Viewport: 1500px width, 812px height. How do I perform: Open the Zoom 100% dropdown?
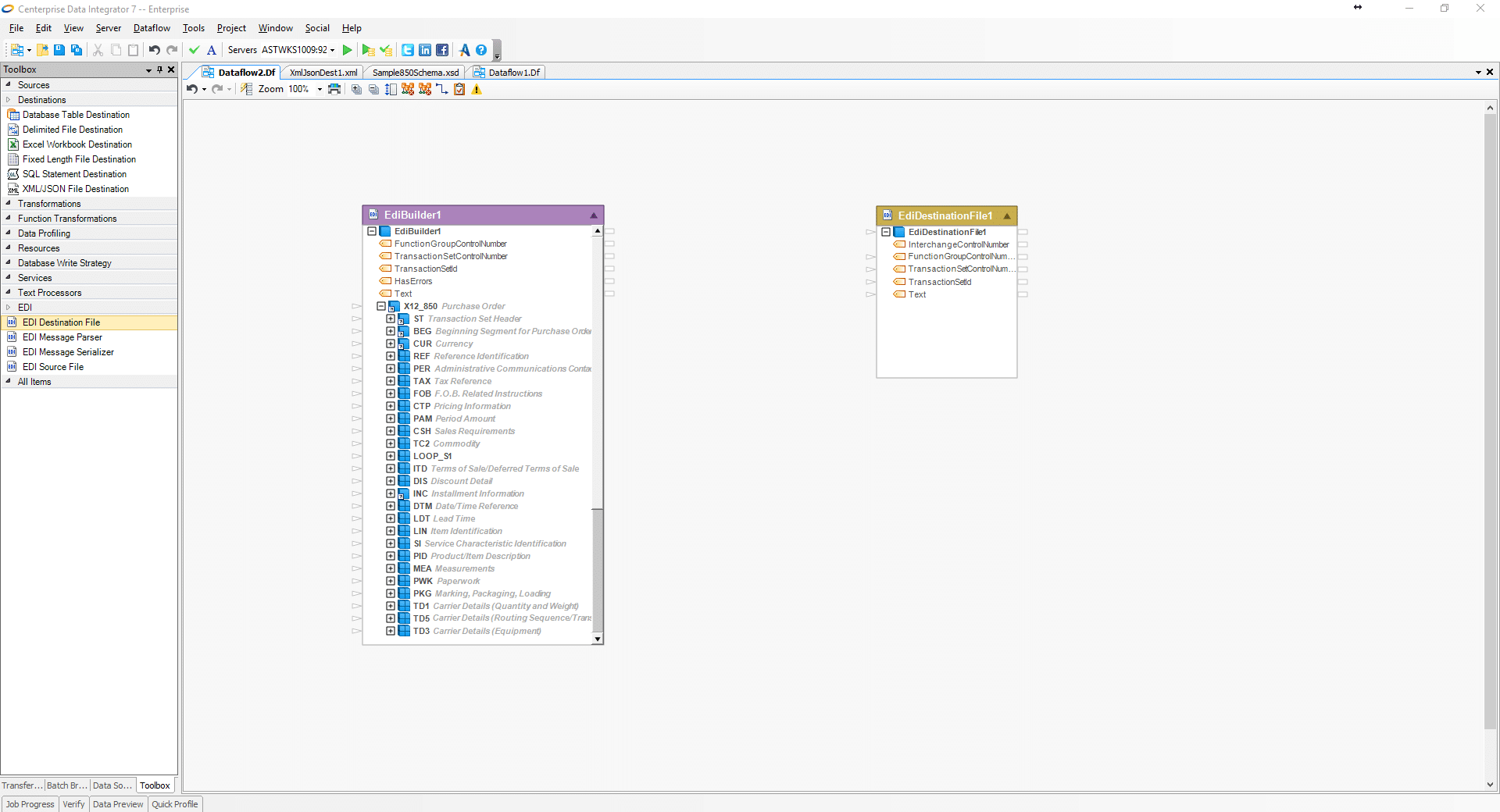[x=320, y=89]
